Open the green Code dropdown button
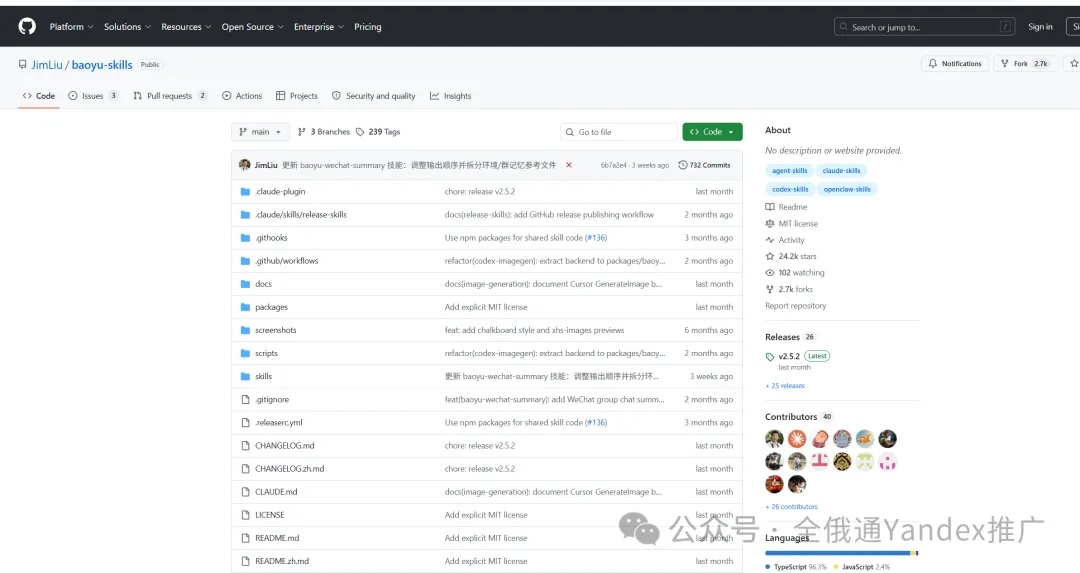The image size is (1080, 573). pyautogui.click(x=712, y=132)
